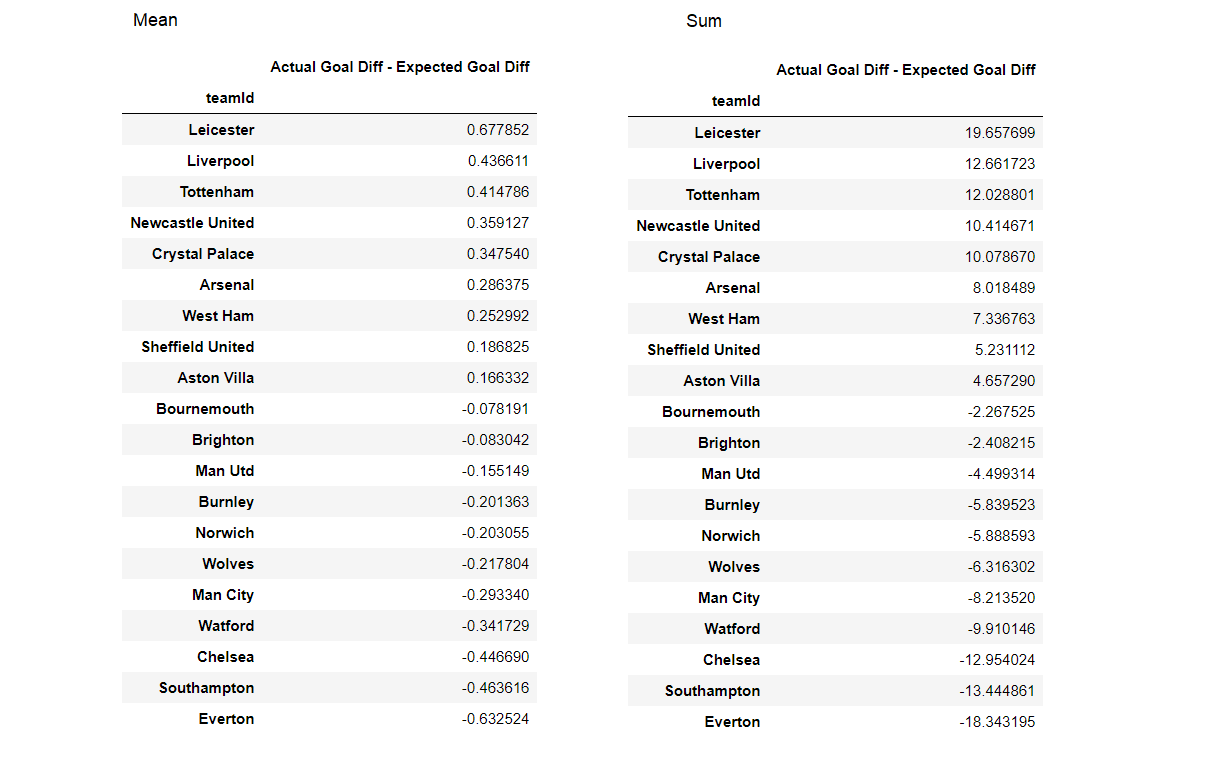The image size is (1212, 764).
Task: Select Liverpool's mean value 0.436611
Action: [498, 161]
